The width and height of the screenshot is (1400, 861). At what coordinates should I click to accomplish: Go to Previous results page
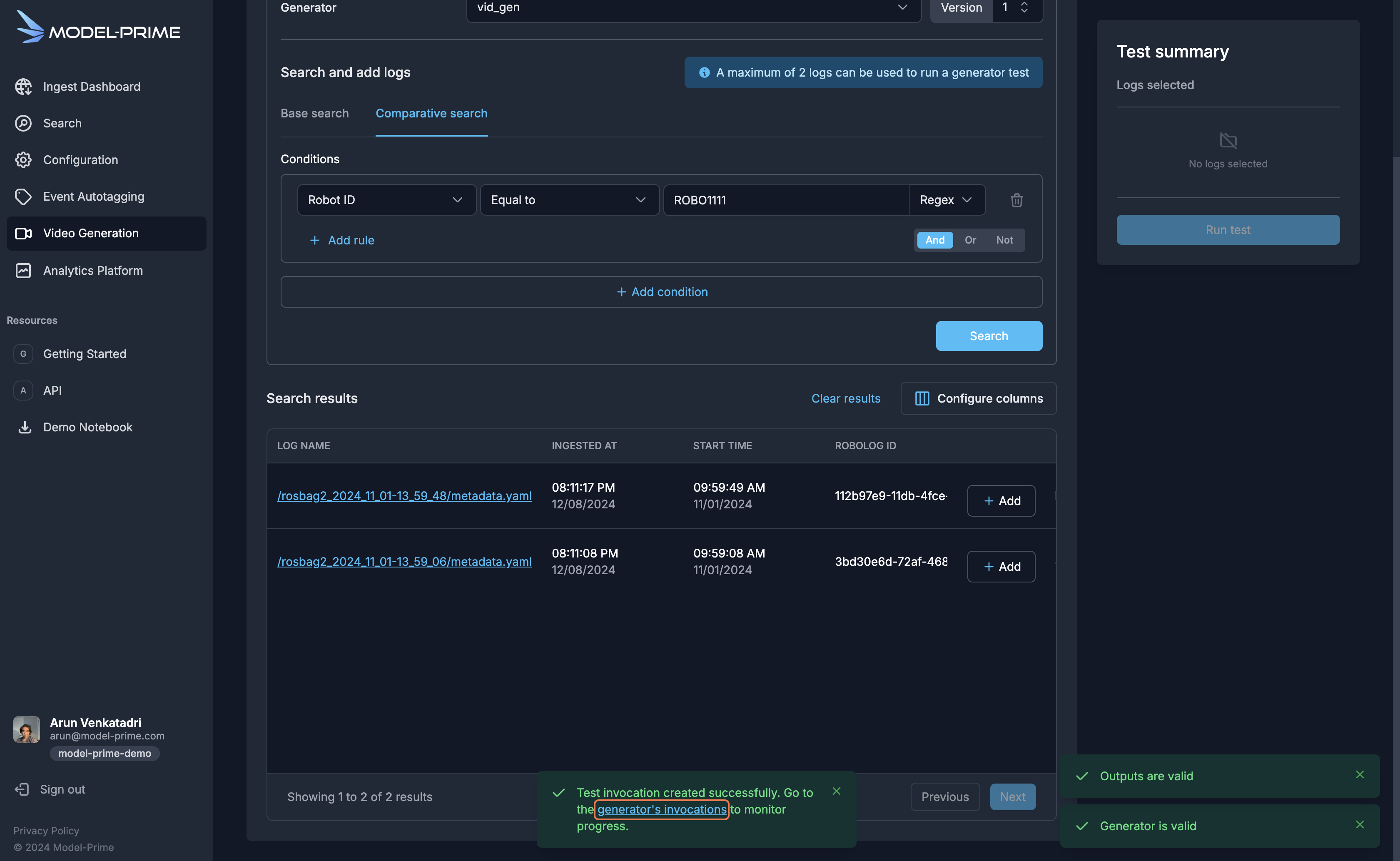(x=945, y=796)
